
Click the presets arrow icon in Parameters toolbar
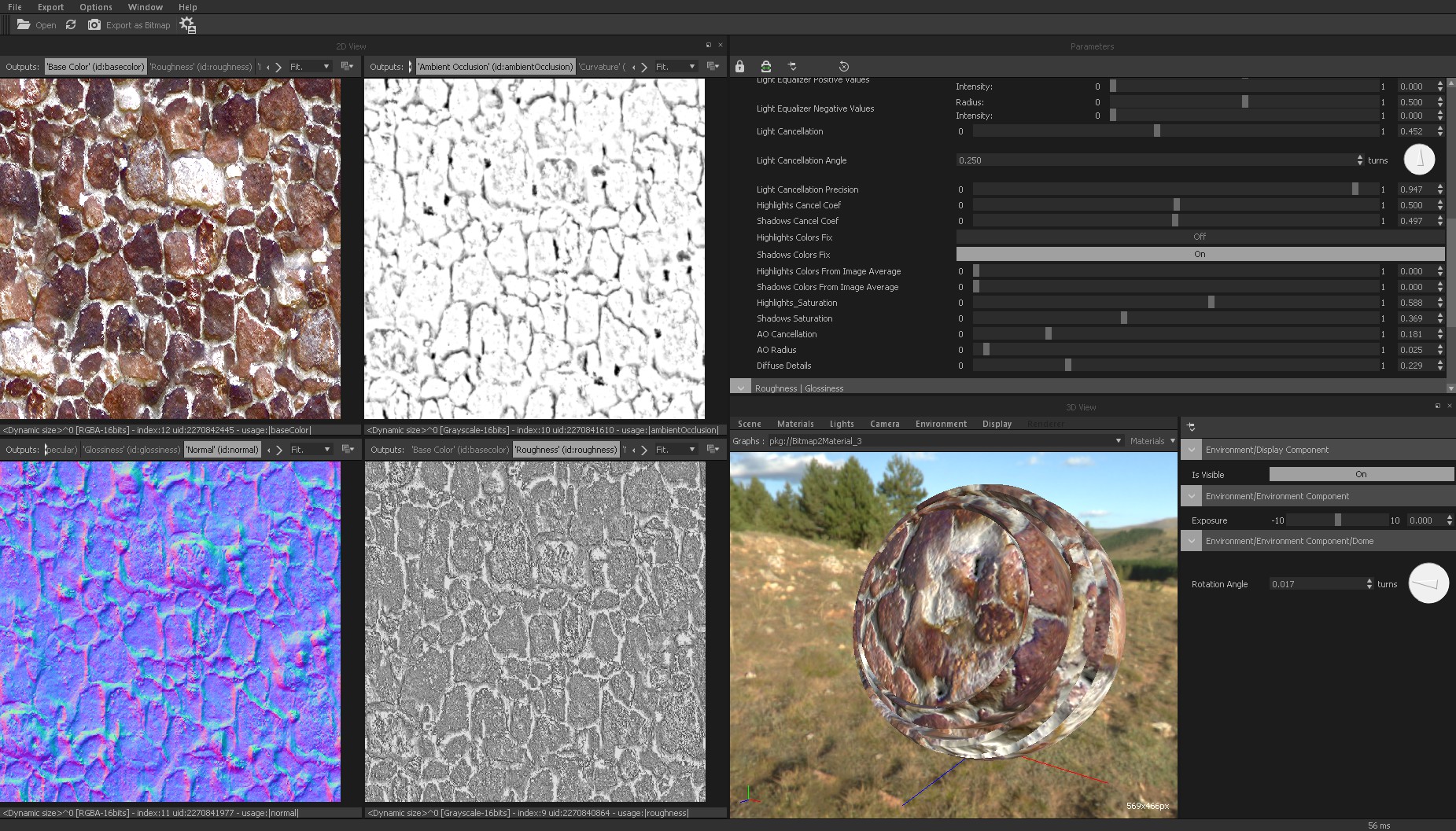coord(792,67)
